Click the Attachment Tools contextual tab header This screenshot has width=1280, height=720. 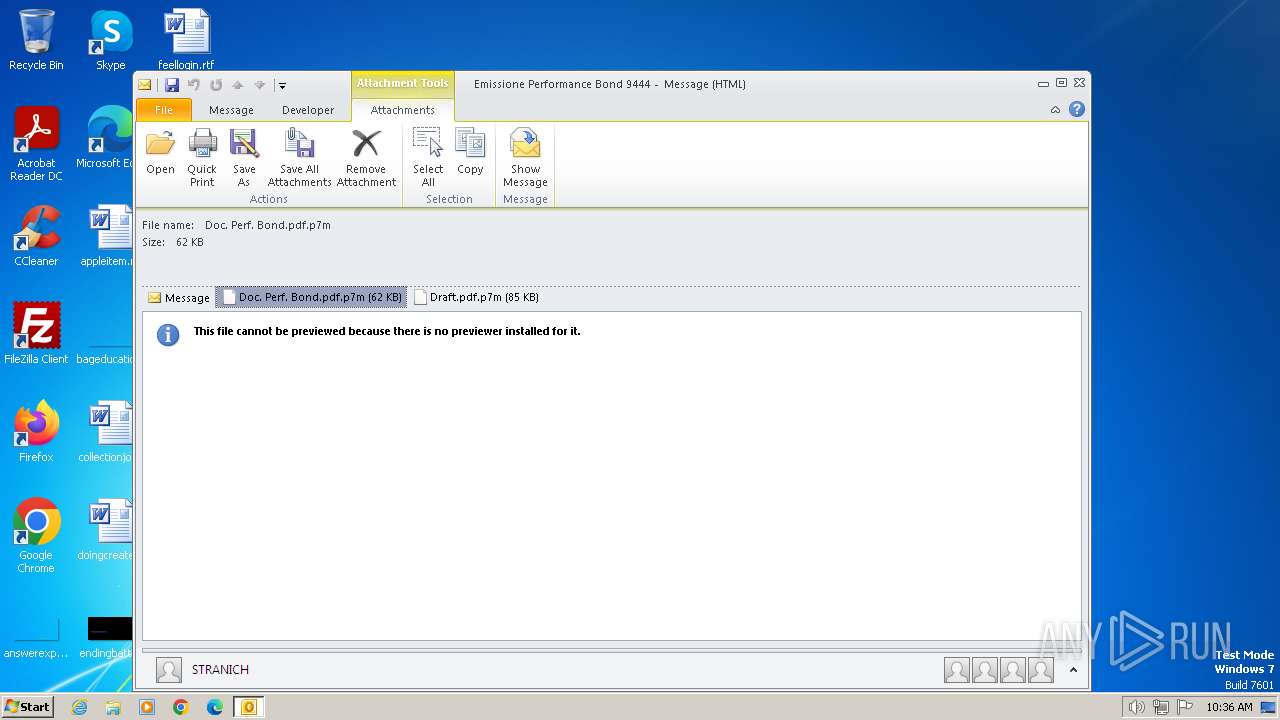[403, 84]
